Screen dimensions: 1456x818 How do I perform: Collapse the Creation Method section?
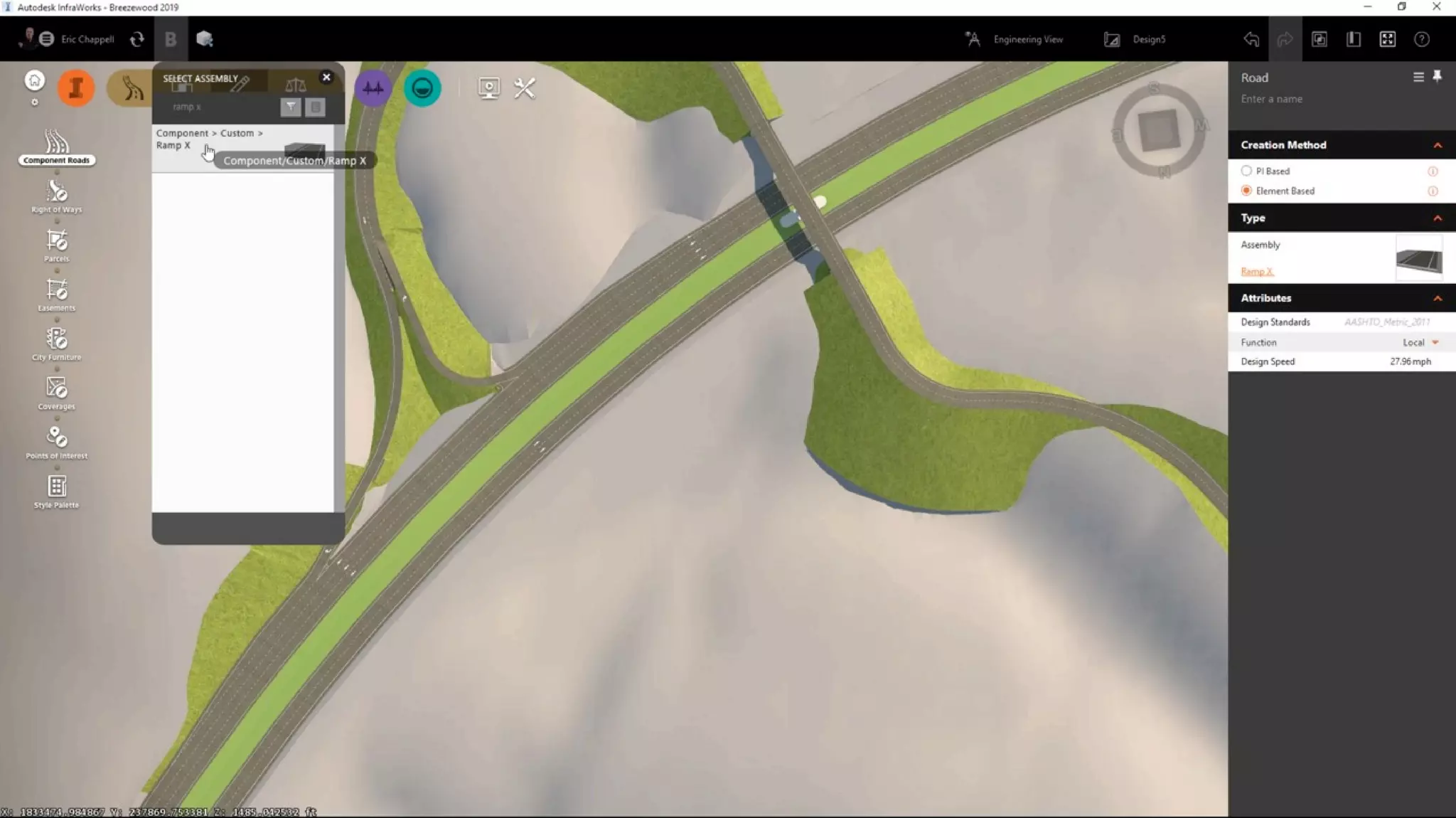[x=1437, y=145]
